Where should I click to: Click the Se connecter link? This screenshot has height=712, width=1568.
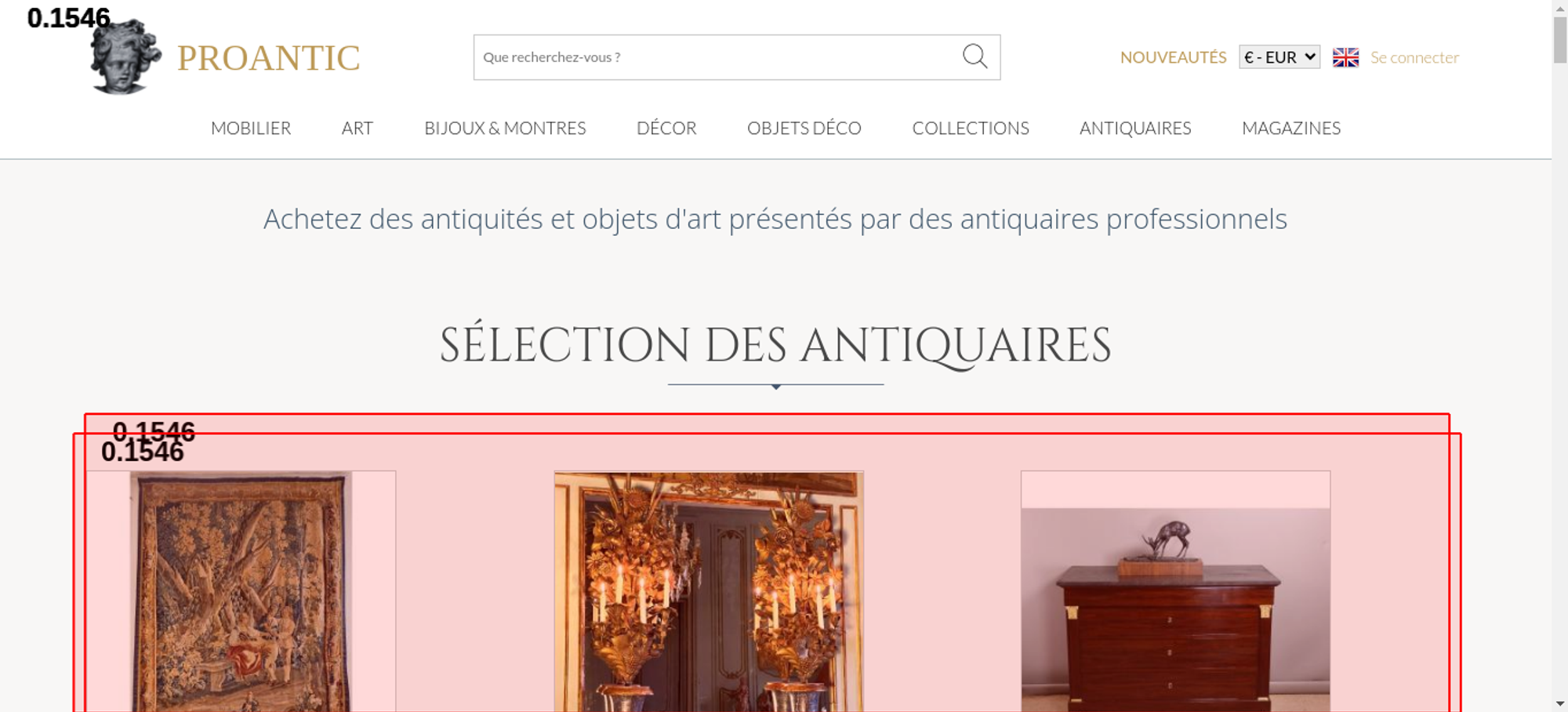[x=1414, y=57]
